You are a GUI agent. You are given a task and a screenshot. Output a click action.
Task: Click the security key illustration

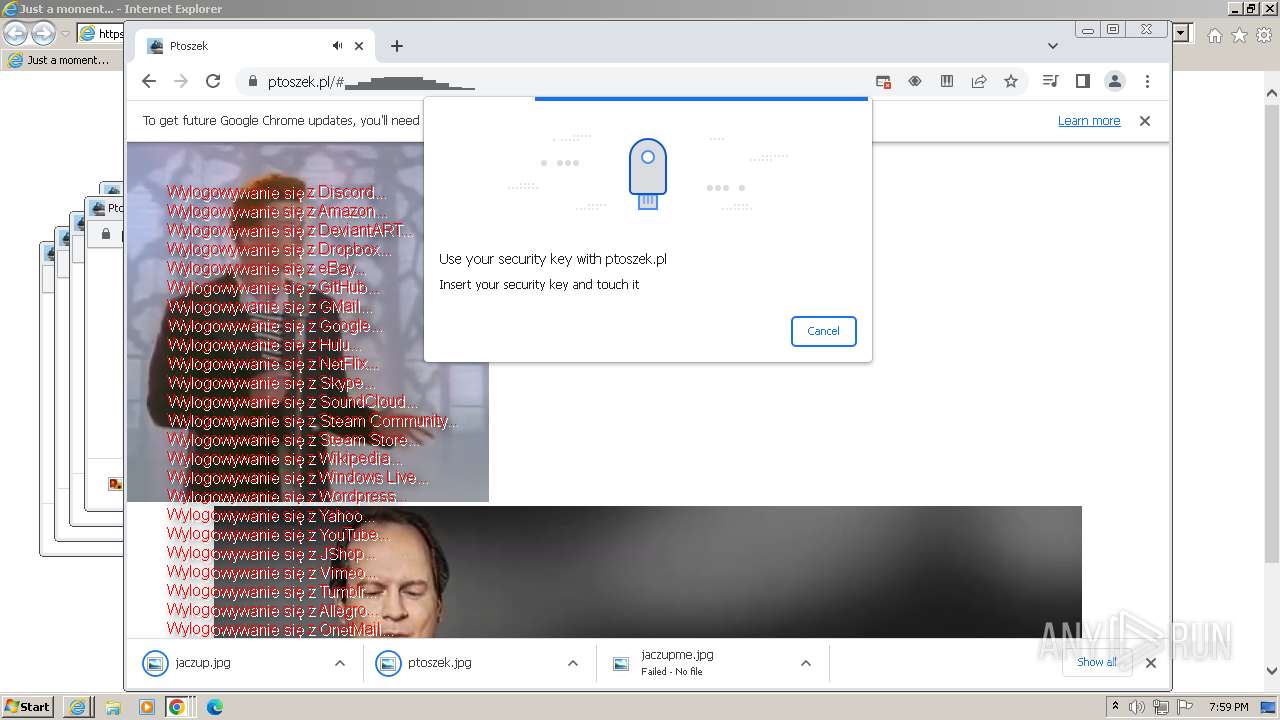[648, 174]
